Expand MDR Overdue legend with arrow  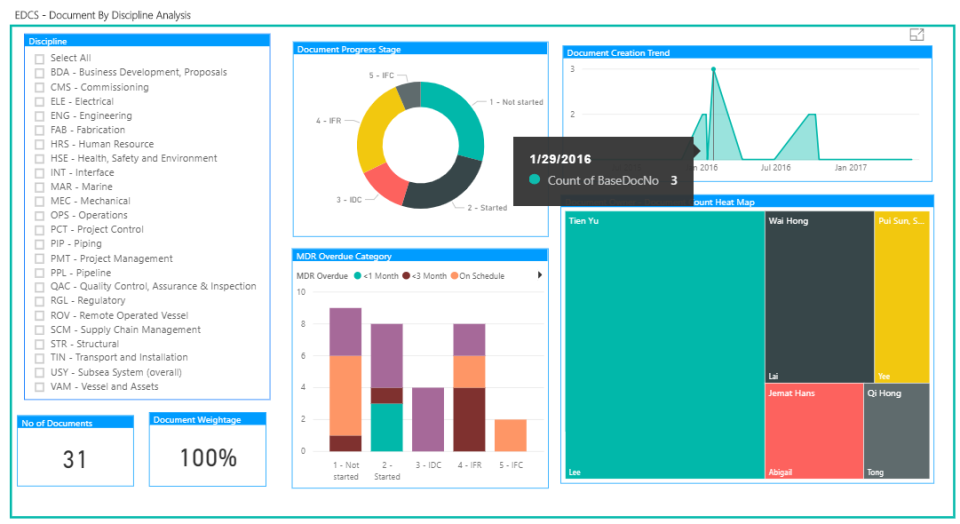tap(539, 275)
